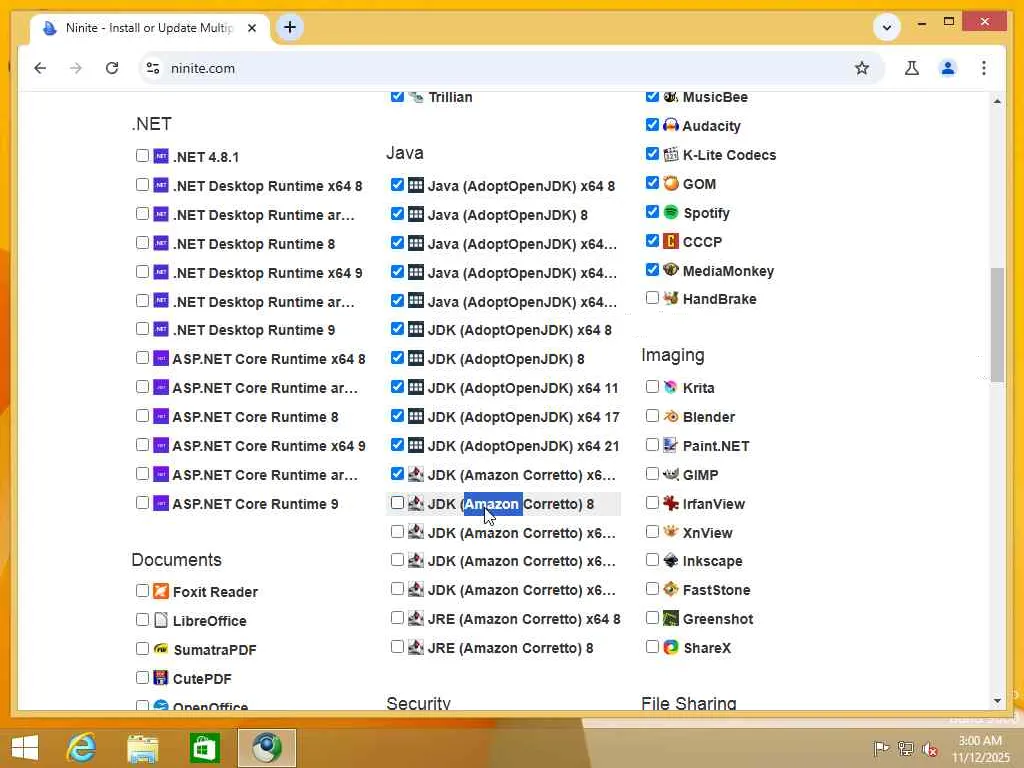This screenshot has height=768, width=1024.
Task: Click the scrollbar down arrow
Action: 997,701
